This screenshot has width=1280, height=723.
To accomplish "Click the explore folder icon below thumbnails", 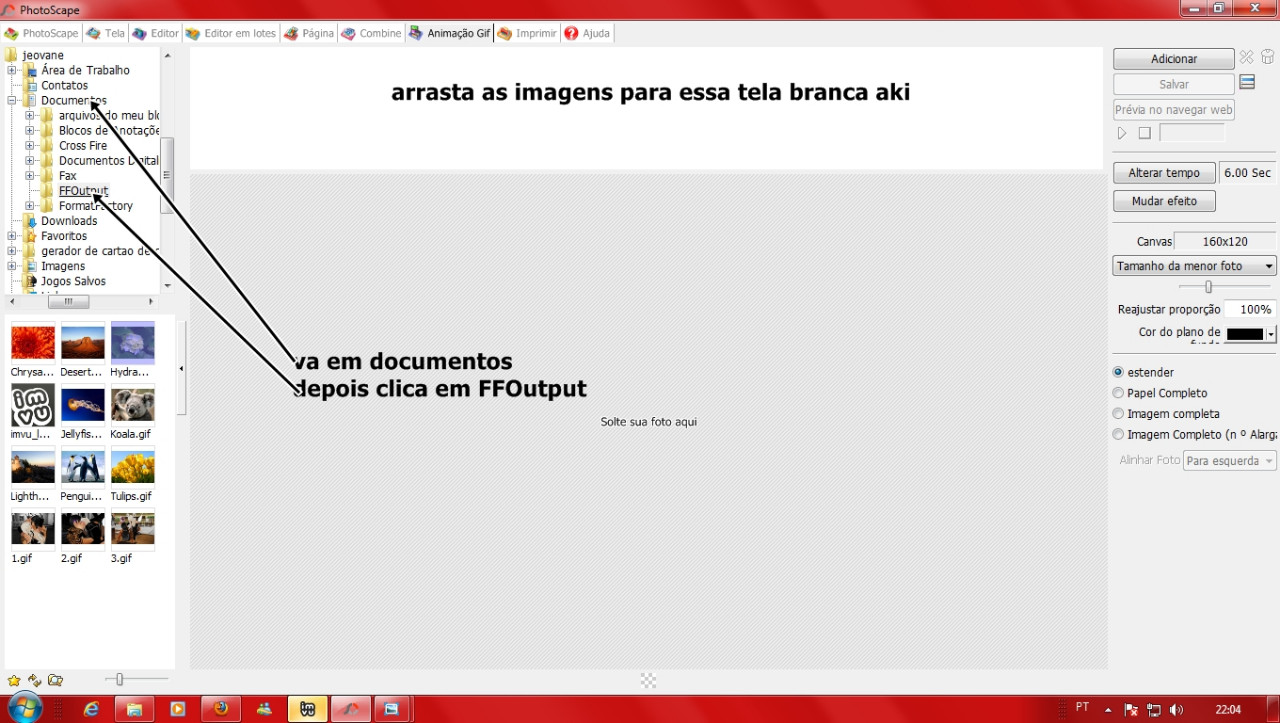I will (55, 680).
